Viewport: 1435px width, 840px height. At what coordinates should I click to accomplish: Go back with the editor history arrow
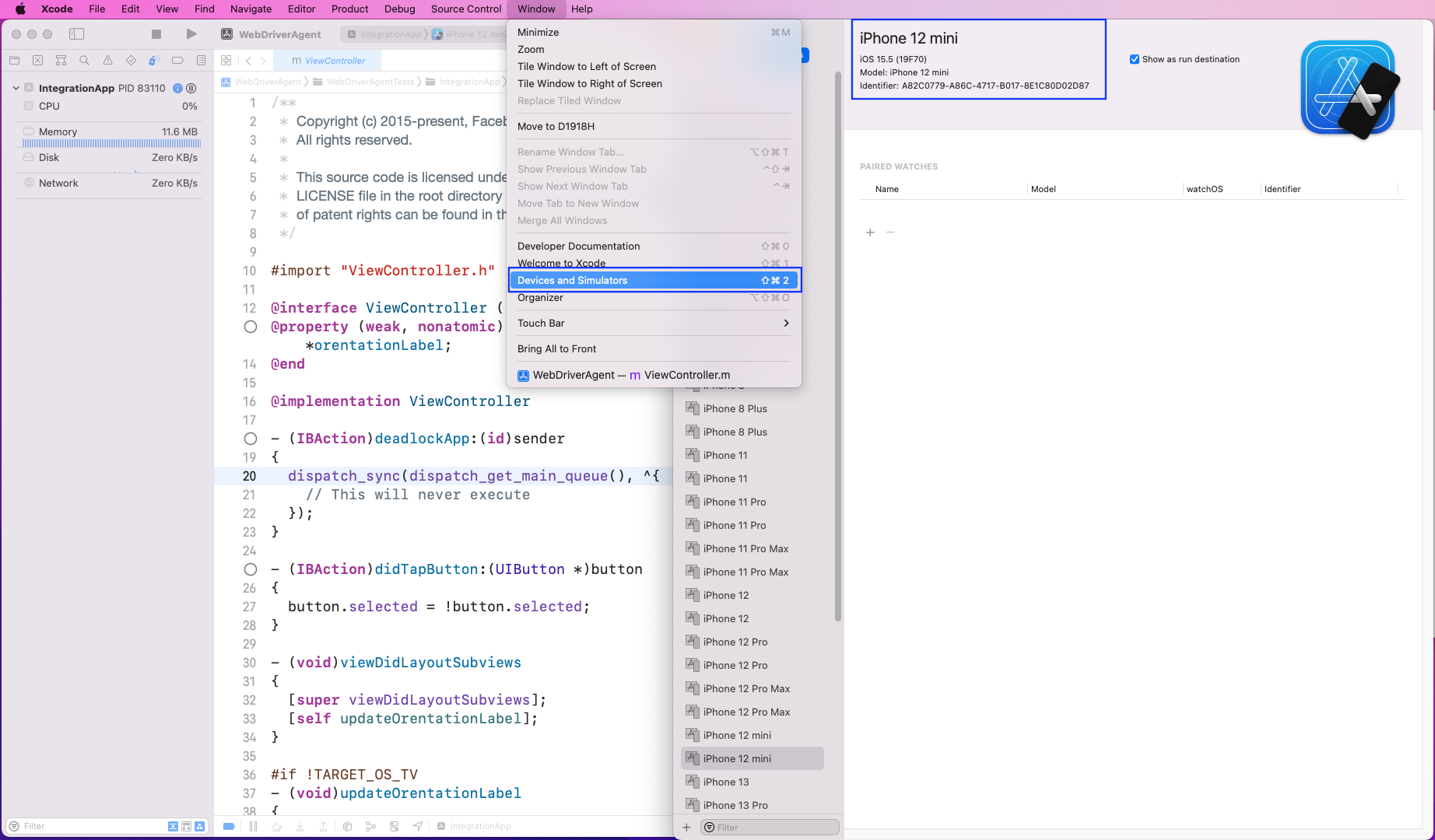click(248, 61)
